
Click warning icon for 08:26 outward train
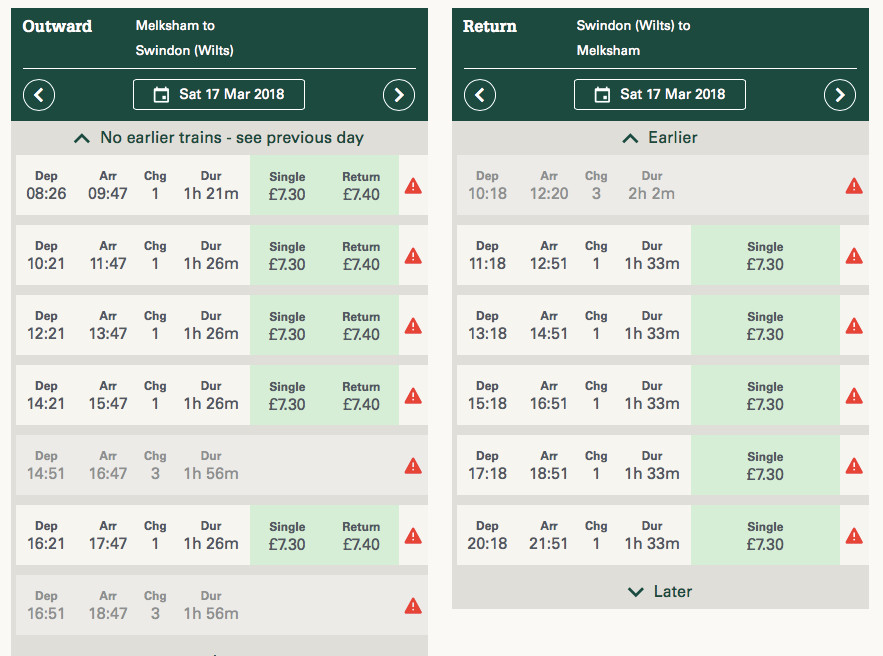point(413,185)
